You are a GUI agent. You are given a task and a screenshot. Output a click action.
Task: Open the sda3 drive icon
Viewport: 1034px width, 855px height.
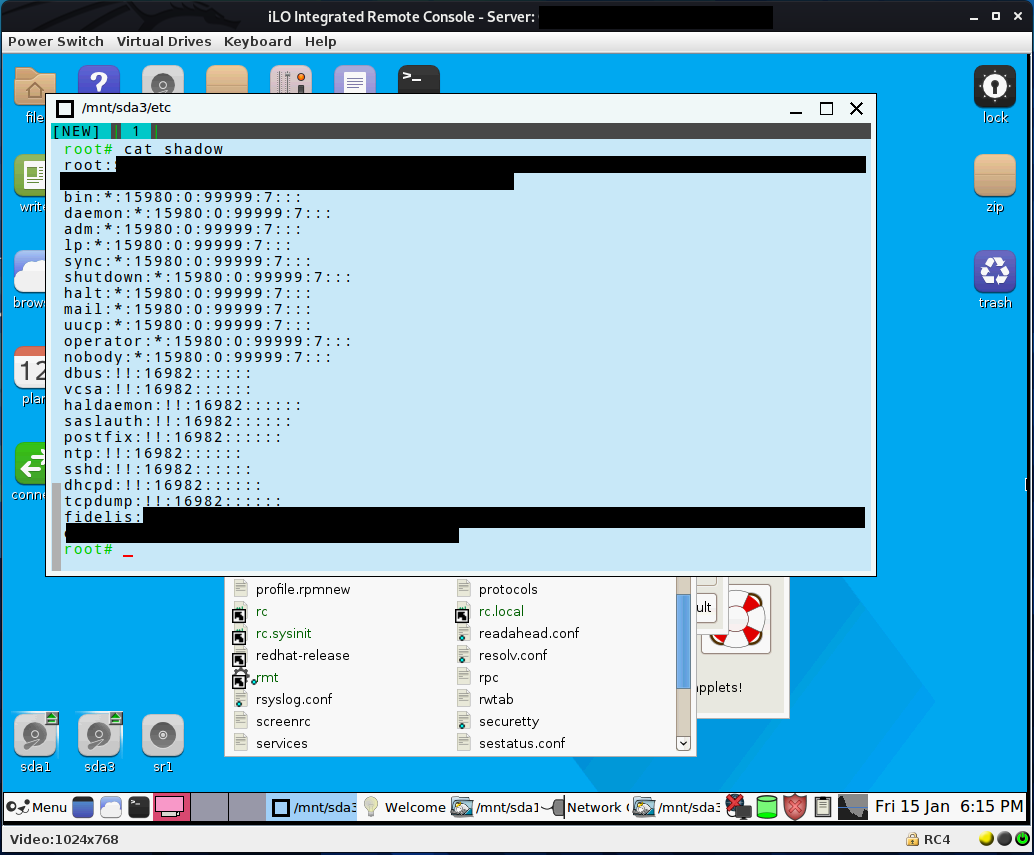coord(100,743)
